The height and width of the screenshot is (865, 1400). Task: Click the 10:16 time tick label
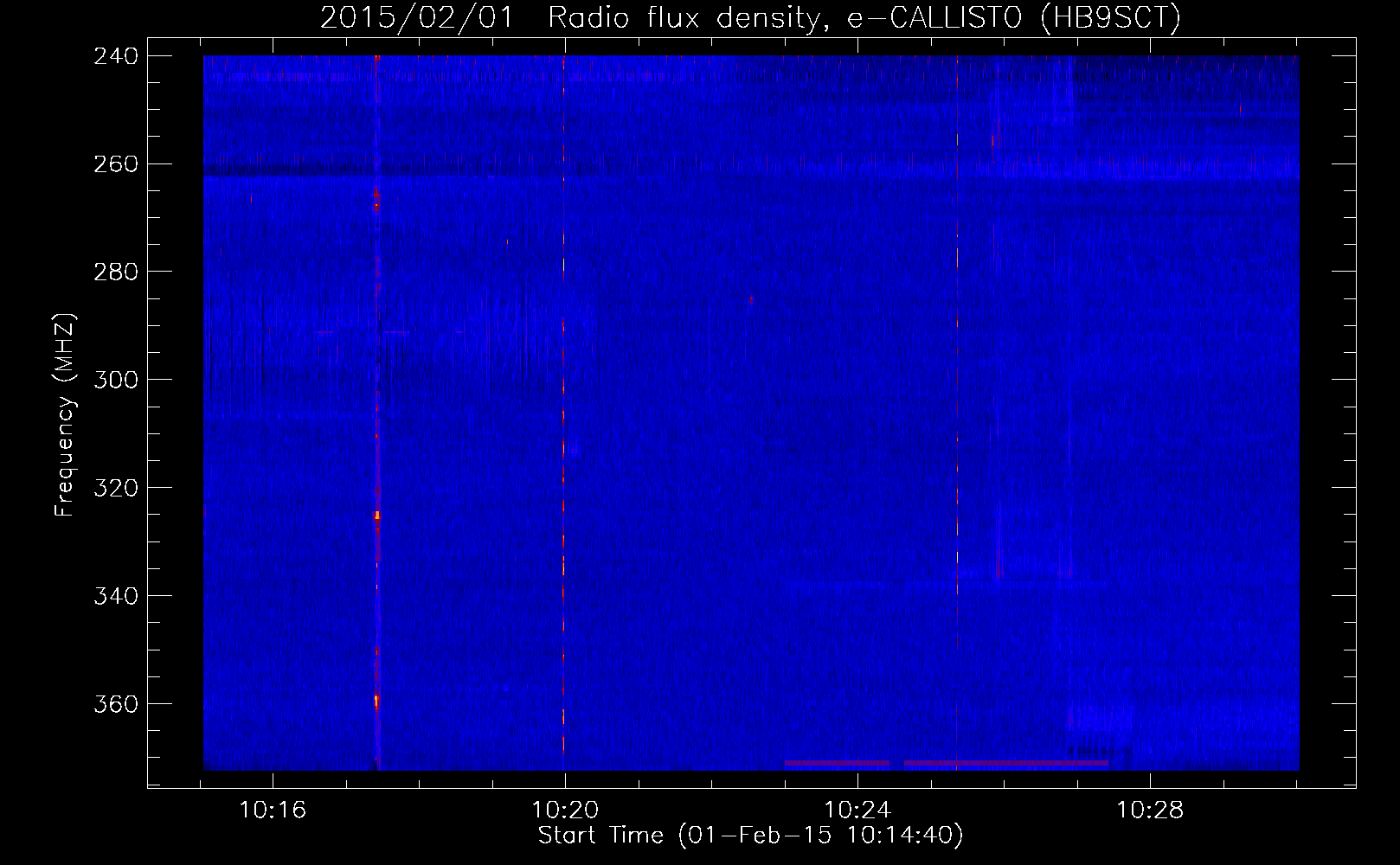[x=273, y=811]
